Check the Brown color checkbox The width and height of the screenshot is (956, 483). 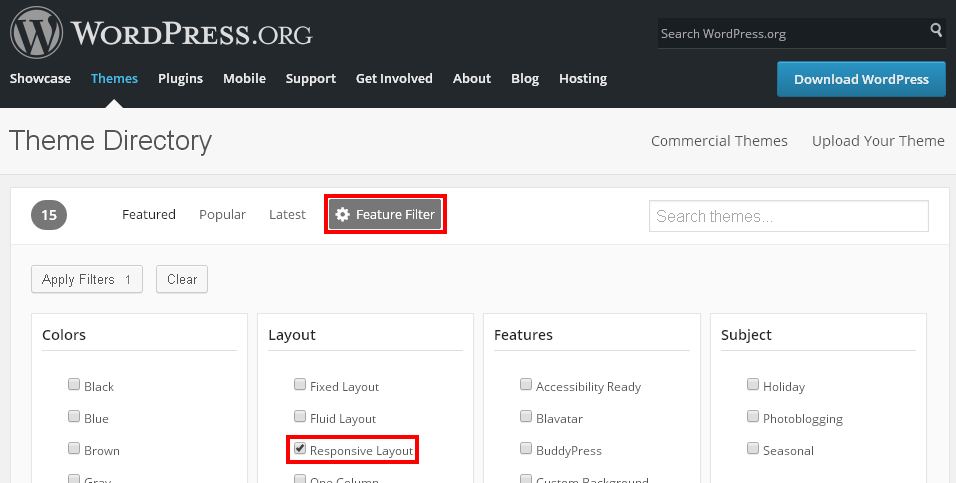(74, 448)
